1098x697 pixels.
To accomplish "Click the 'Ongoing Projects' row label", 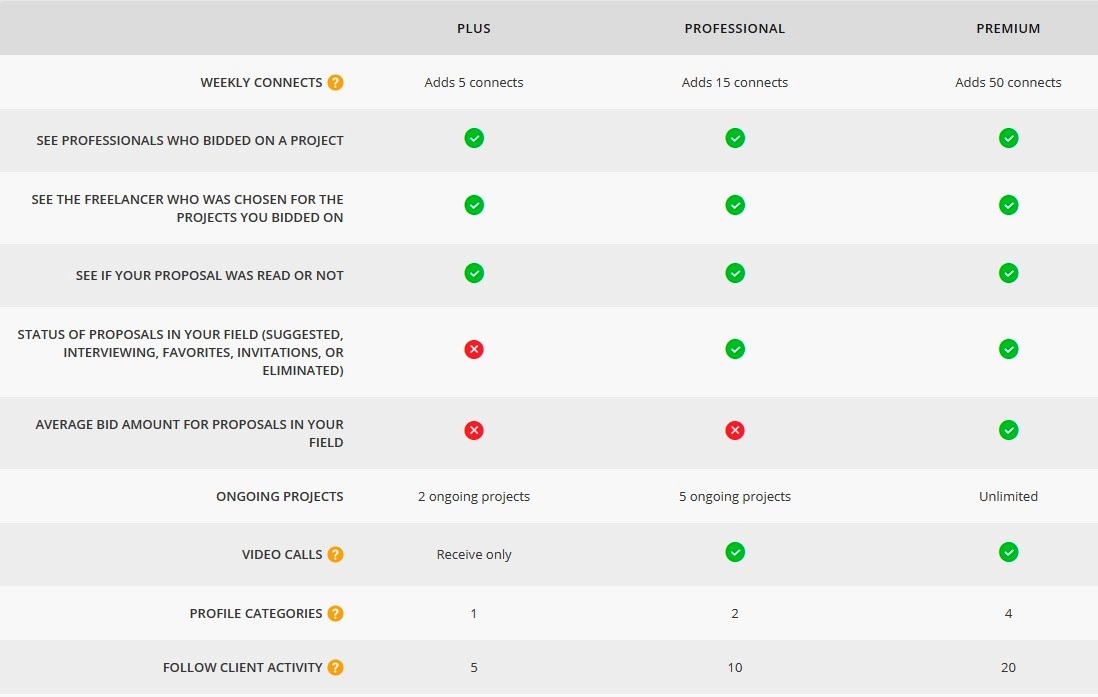I will click(x=279, y=496).
